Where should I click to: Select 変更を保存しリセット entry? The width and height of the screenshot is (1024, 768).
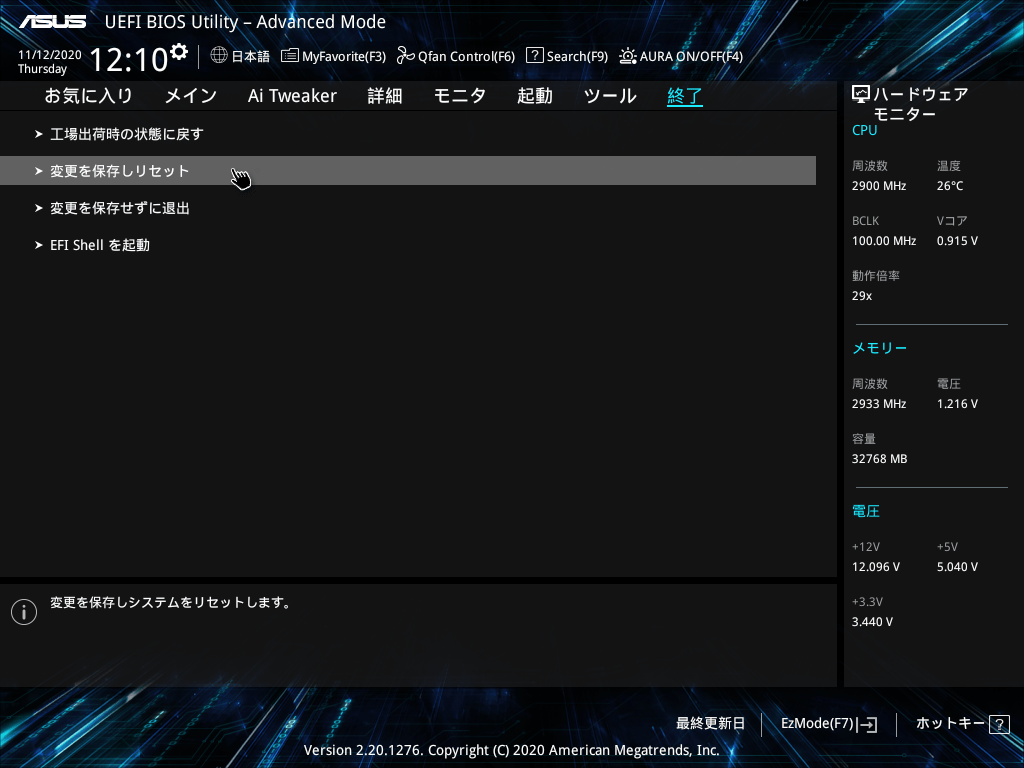tap(119, 171)
